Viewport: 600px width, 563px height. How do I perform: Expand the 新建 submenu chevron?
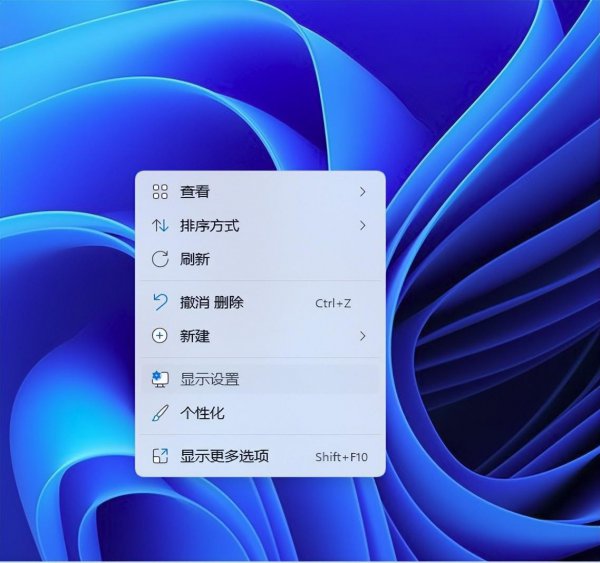click(x=362, y=336)
